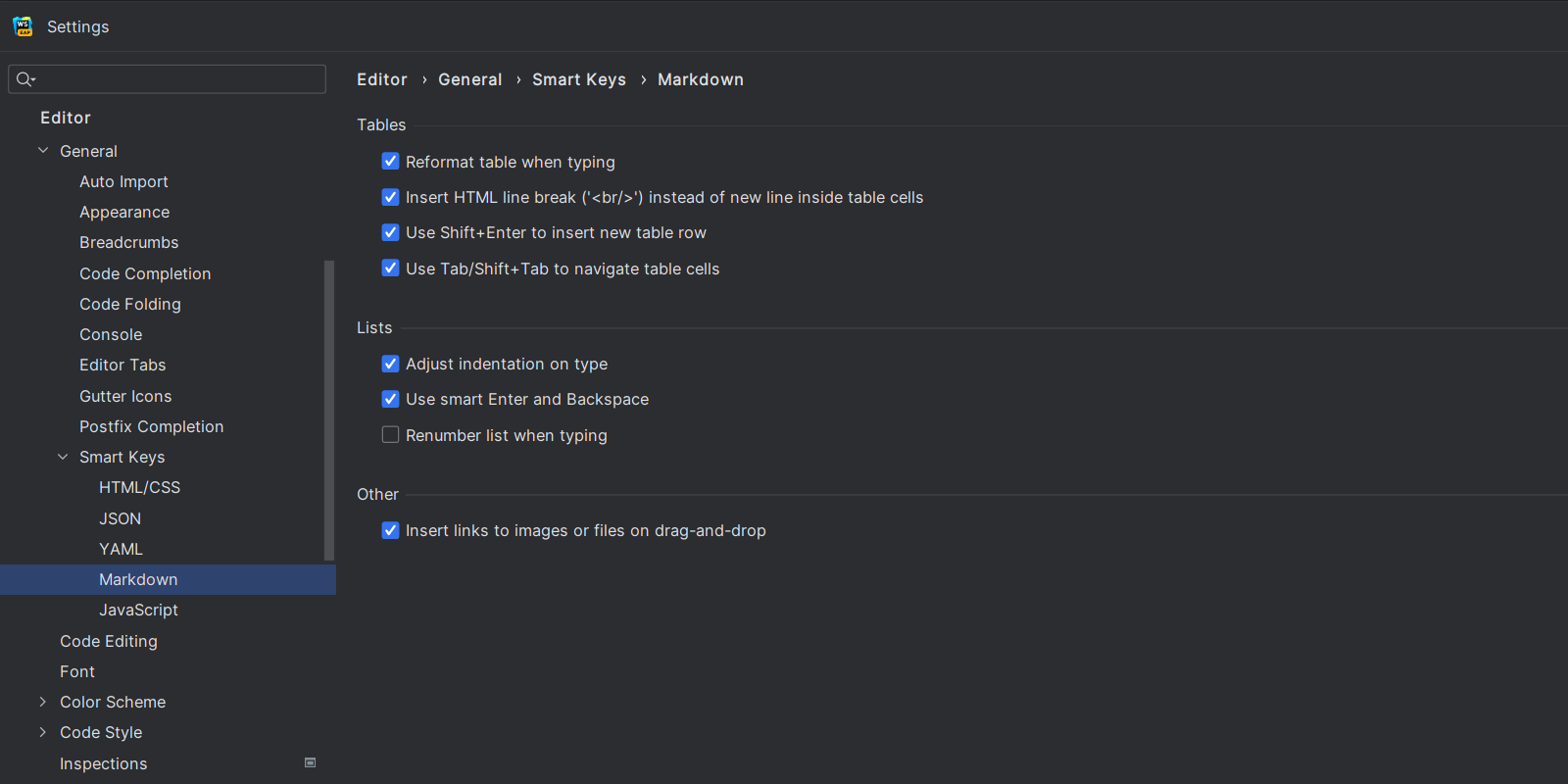Click the settings search input field

pos(176,79)
